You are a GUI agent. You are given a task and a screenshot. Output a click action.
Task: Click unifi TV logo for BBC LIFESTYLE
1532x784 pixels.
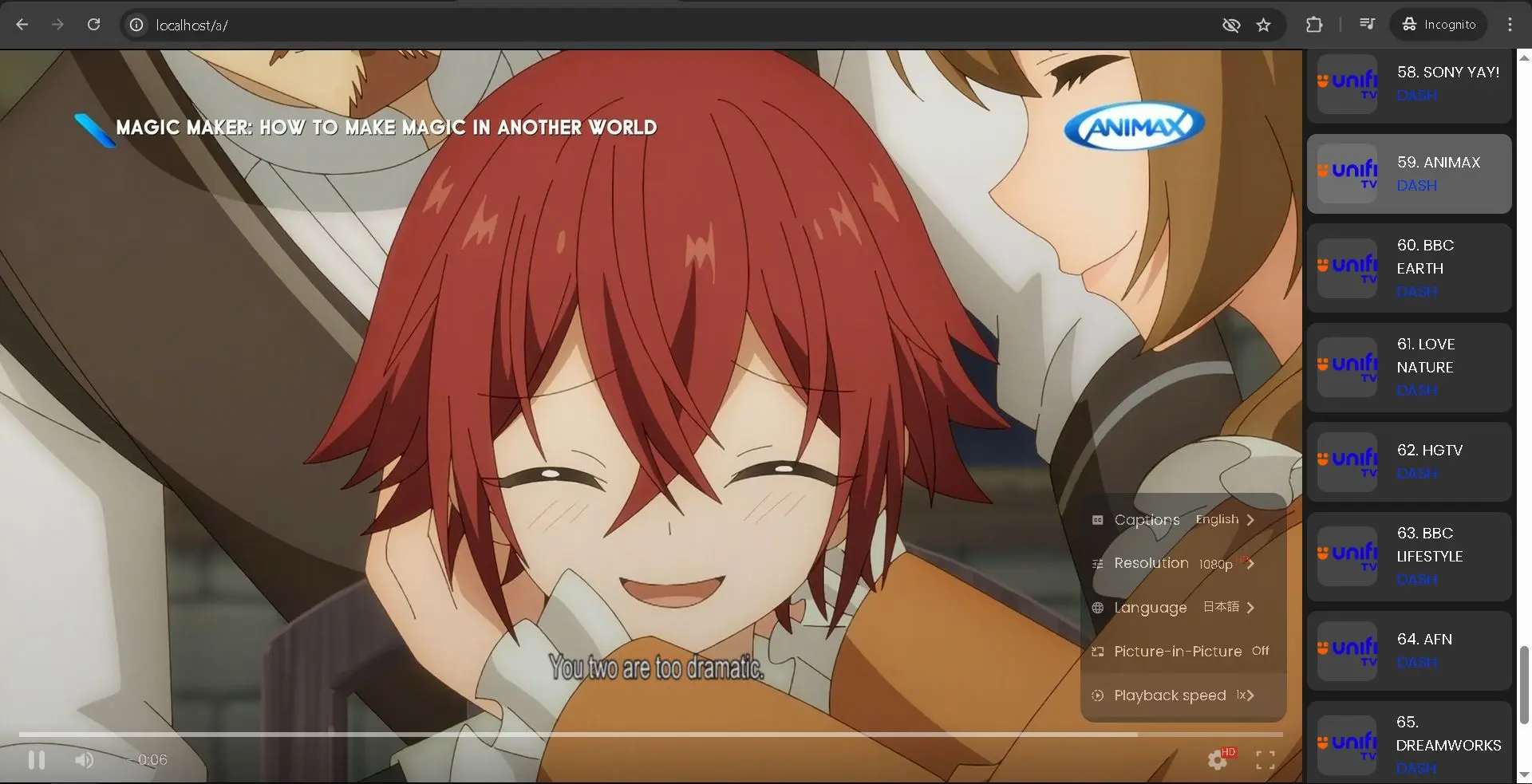click(x=1347, y=556)
